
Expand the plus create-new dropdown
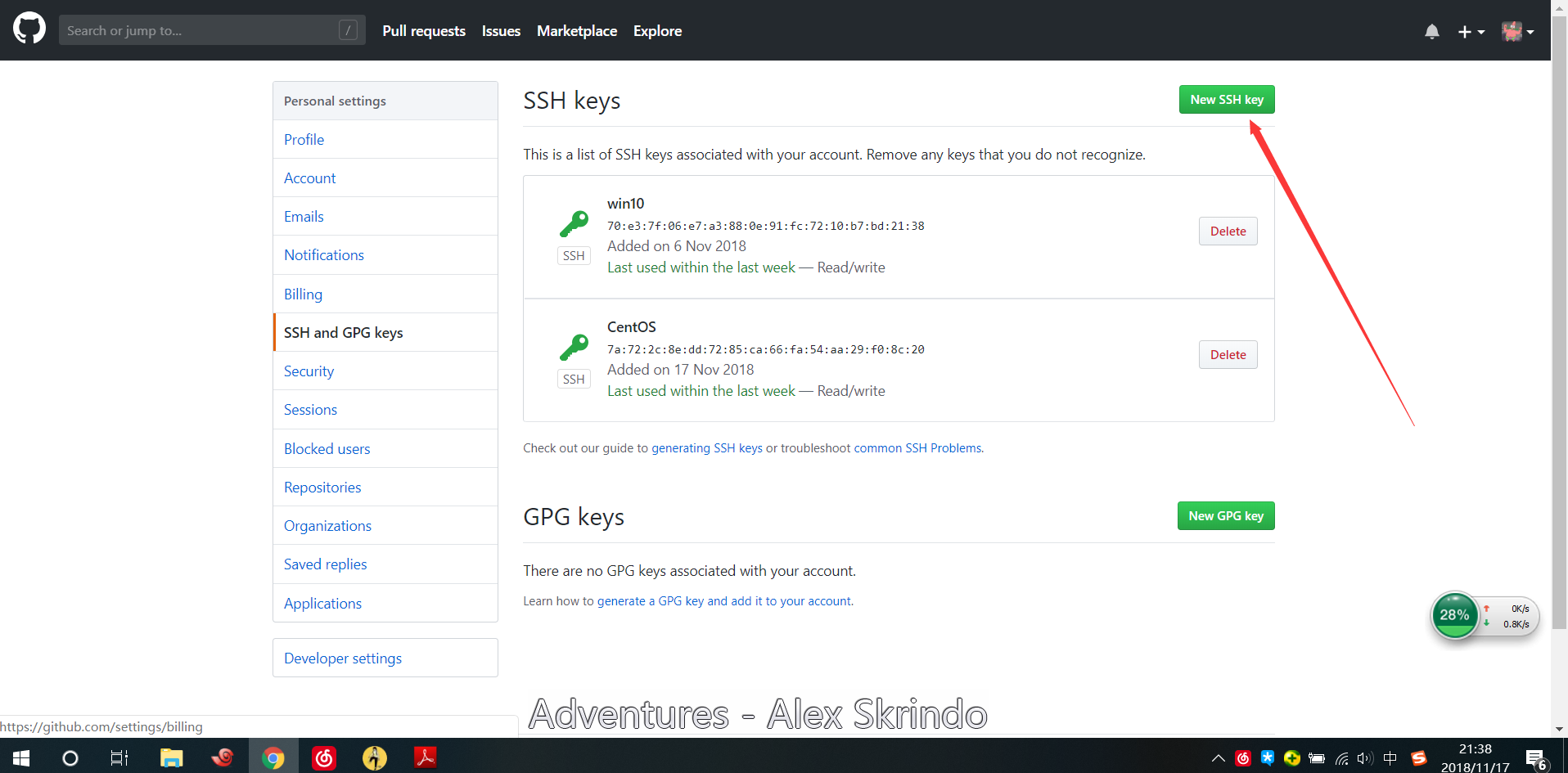click(x=1471, y=31)
